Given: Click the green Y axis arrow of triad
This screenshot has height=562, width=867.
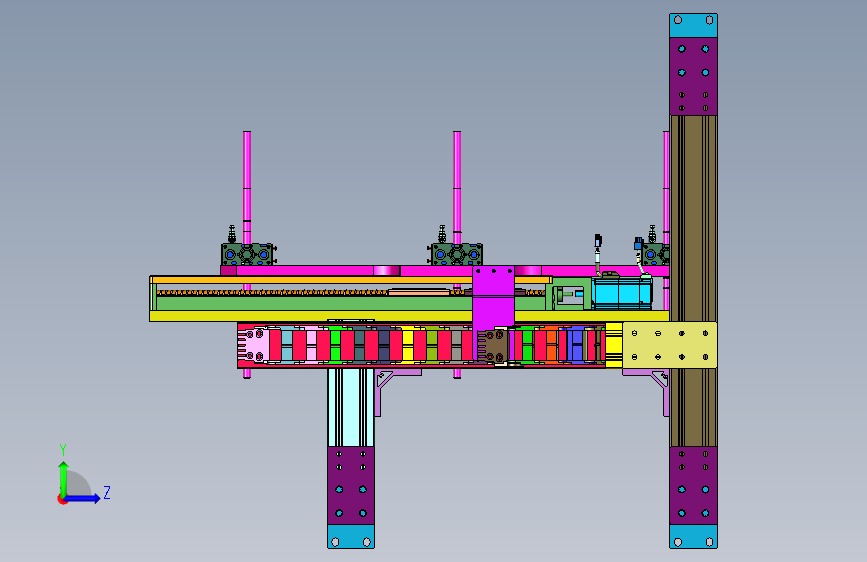Looking at the screenshot, I should pyautogui.click(x=63, y=478).
